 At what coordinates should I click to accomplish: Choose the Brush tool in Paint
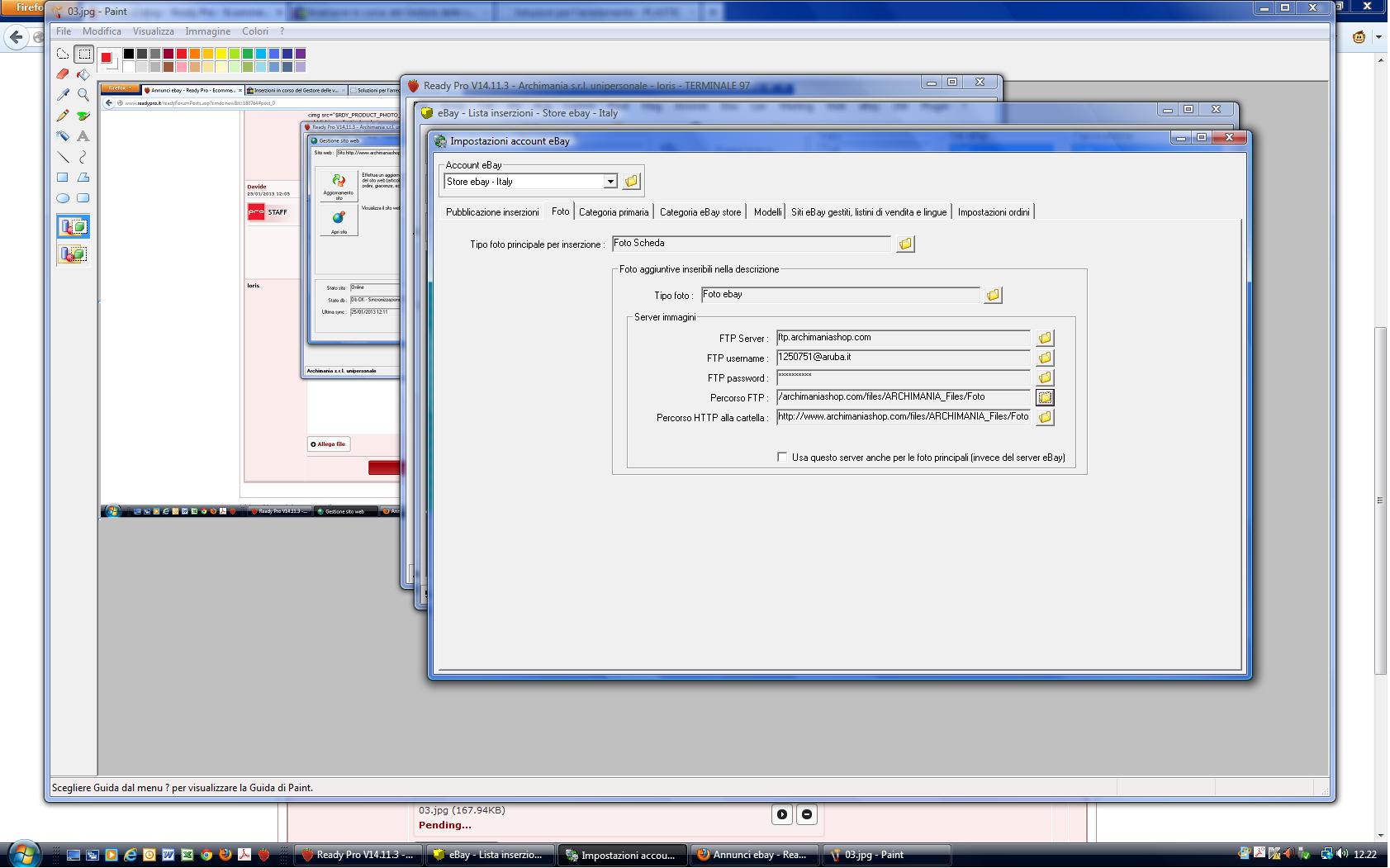click(83, 116)
